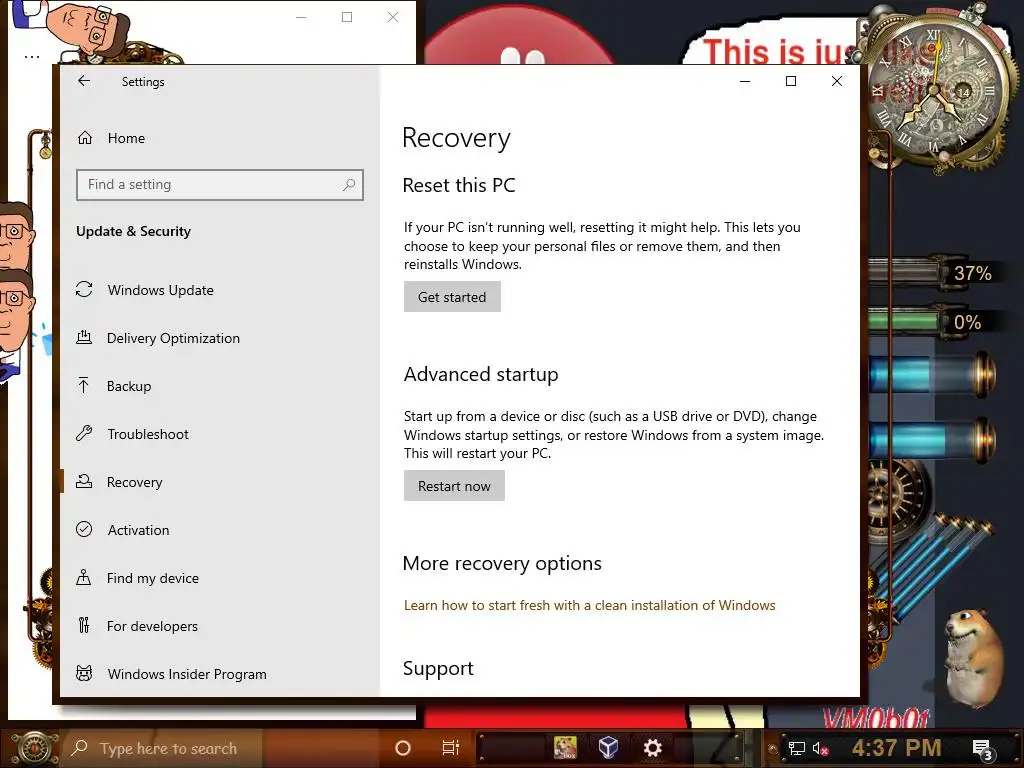Click the Backup upward arrow icon
Image resolution: width=1024 pixels, height=768 pixels.
tap(84, 385)
